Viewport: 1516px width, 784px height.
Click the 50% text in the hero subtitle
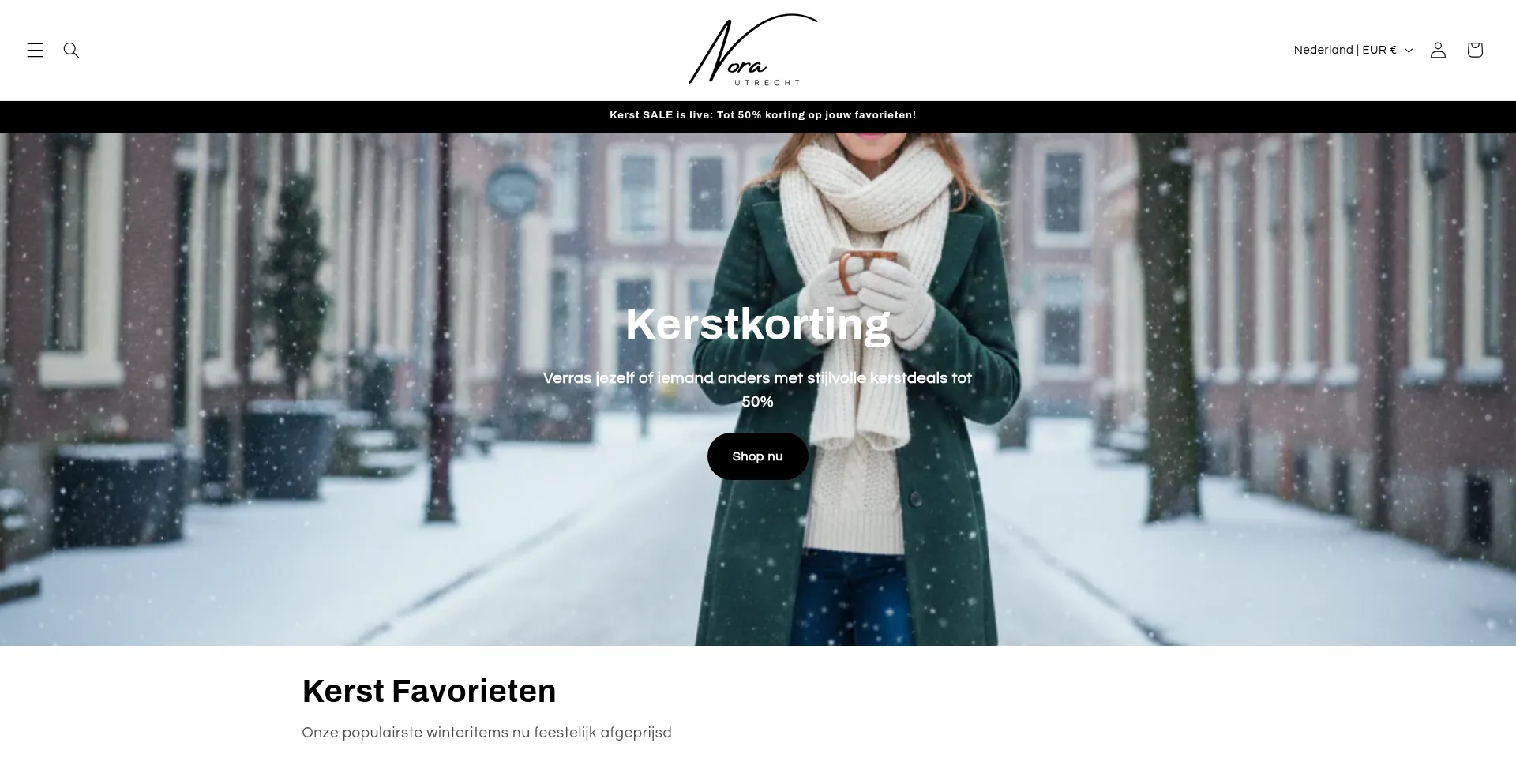click(x=757, y=402)
